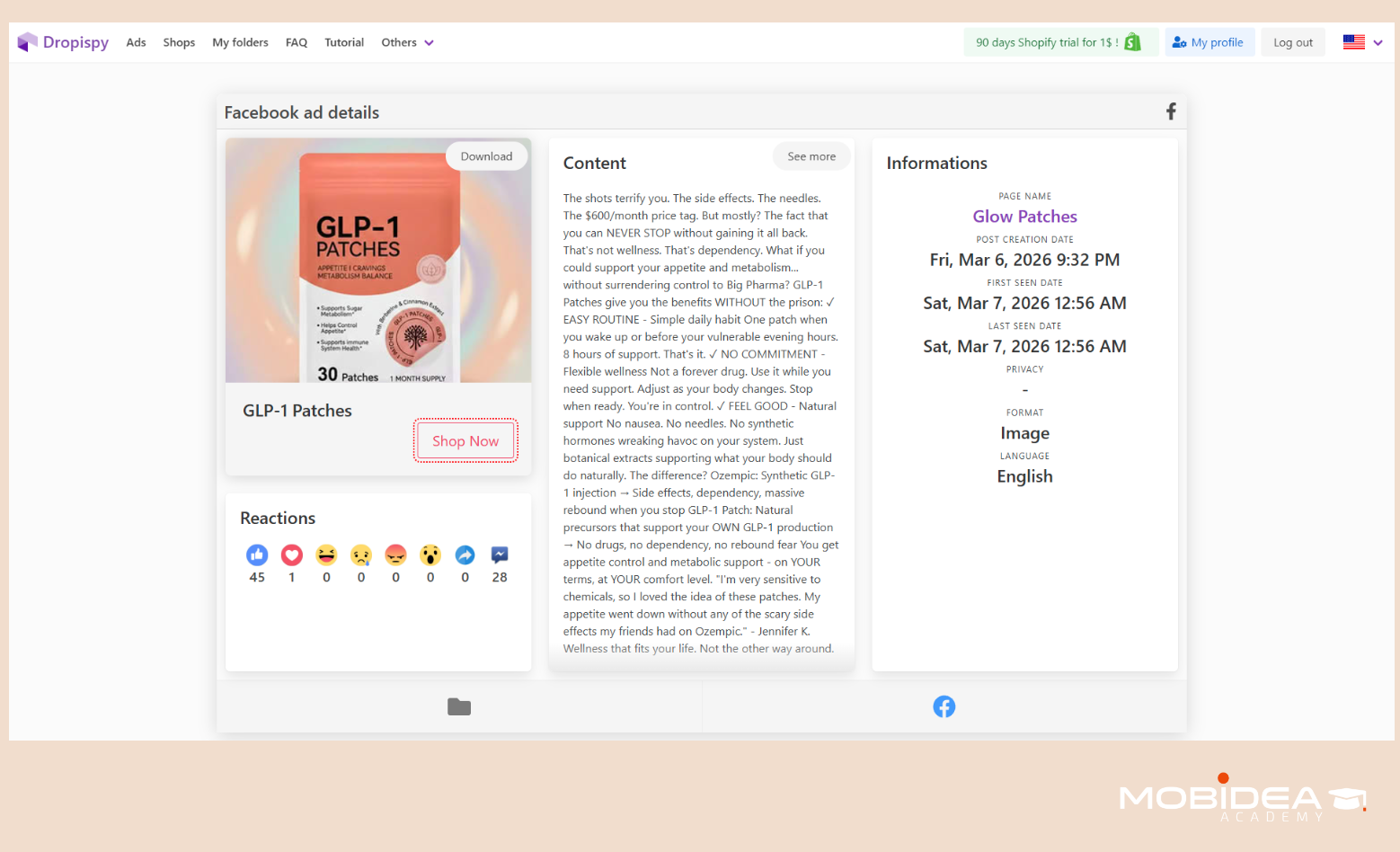Viewport: 1400px width, 852px height.
Task: Click the Shop Now button
Action: (465, 440)
